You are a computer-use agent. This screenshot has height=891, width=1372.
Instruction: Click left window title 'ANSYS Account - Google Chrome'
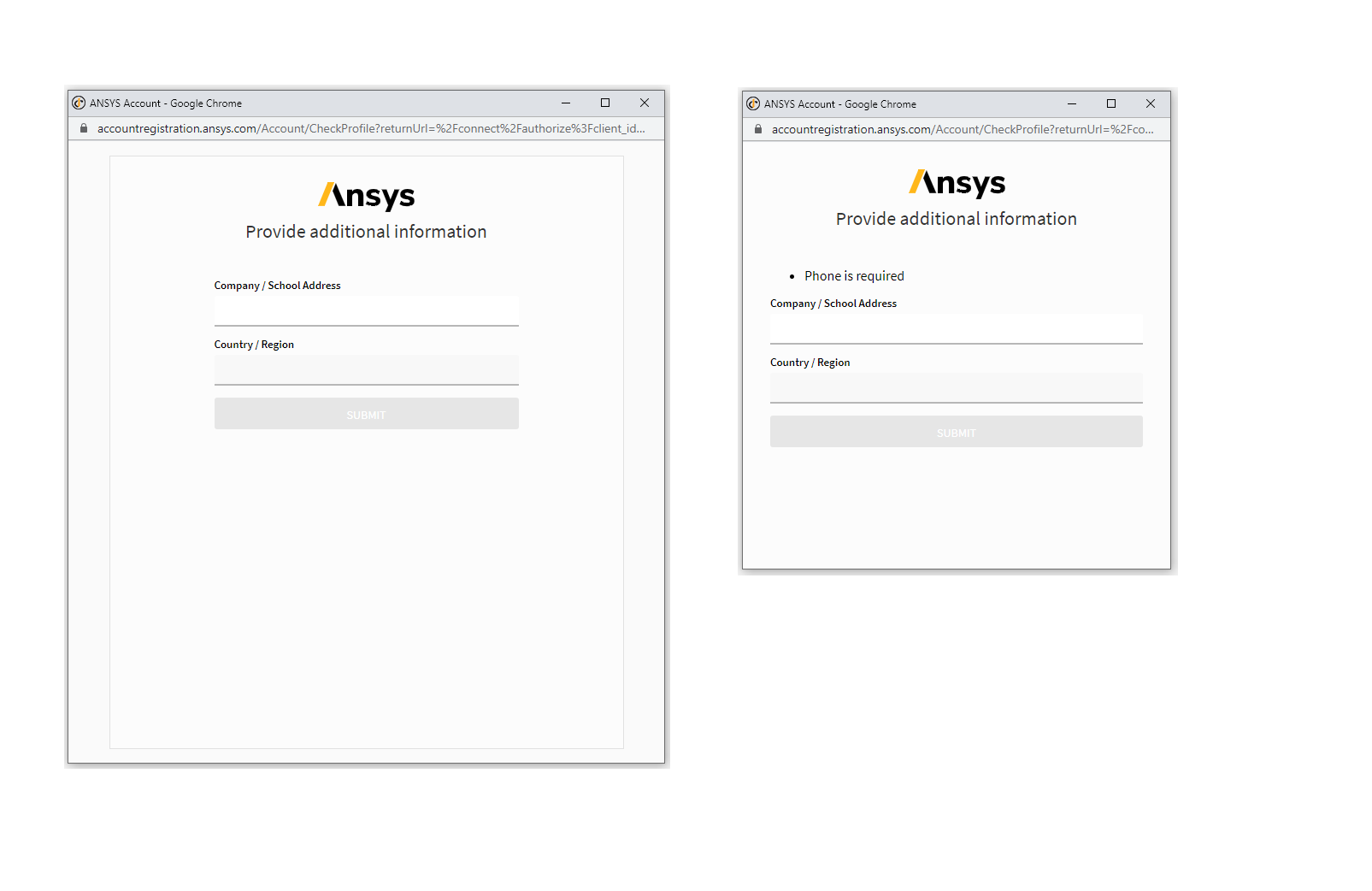click(166, 103)
